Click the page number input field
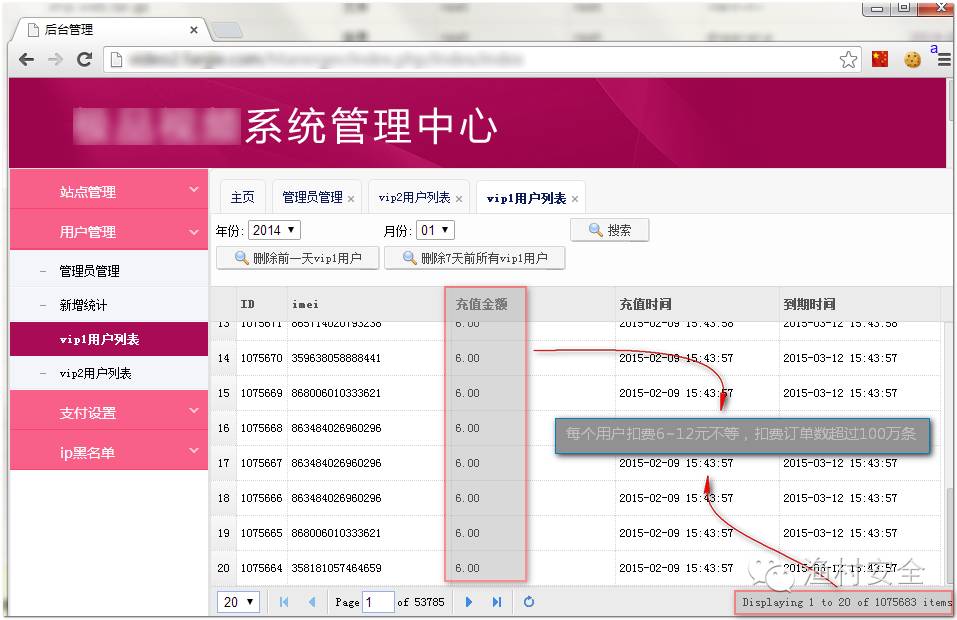The width and height of the screenshot is (957, 620). pos(378,602)
